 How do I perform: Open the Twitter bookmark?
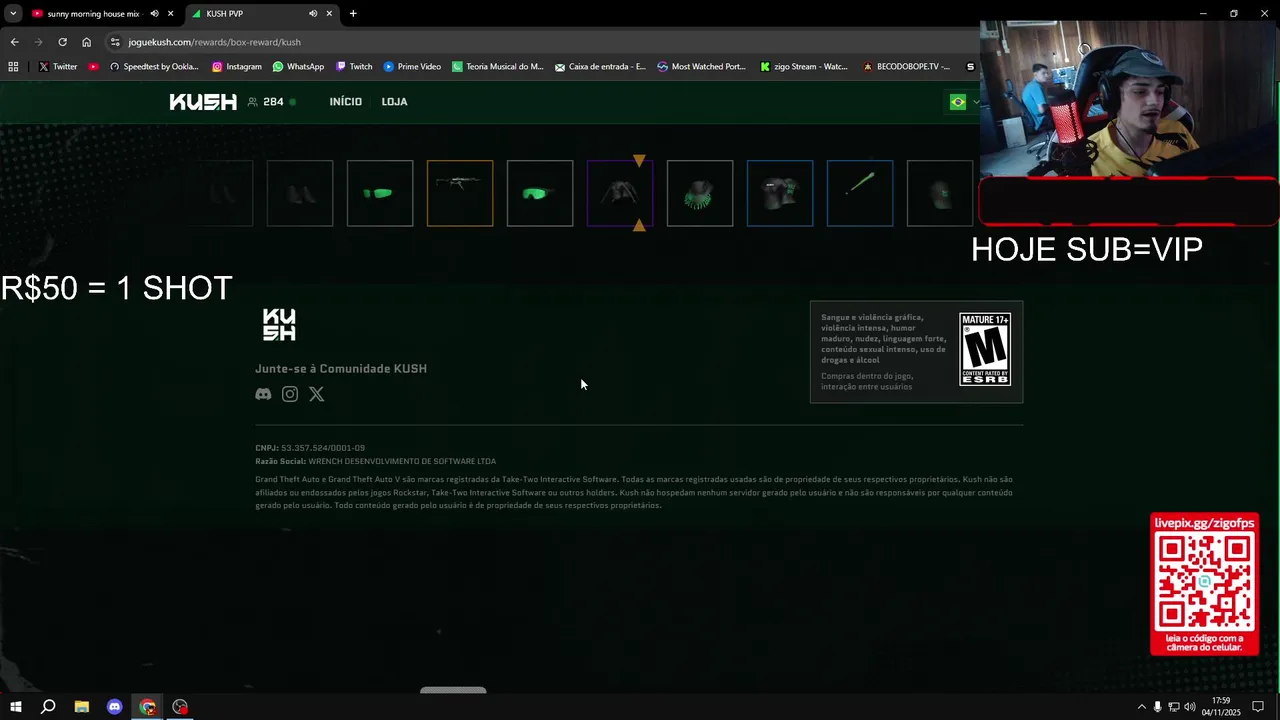coord(58,67)
